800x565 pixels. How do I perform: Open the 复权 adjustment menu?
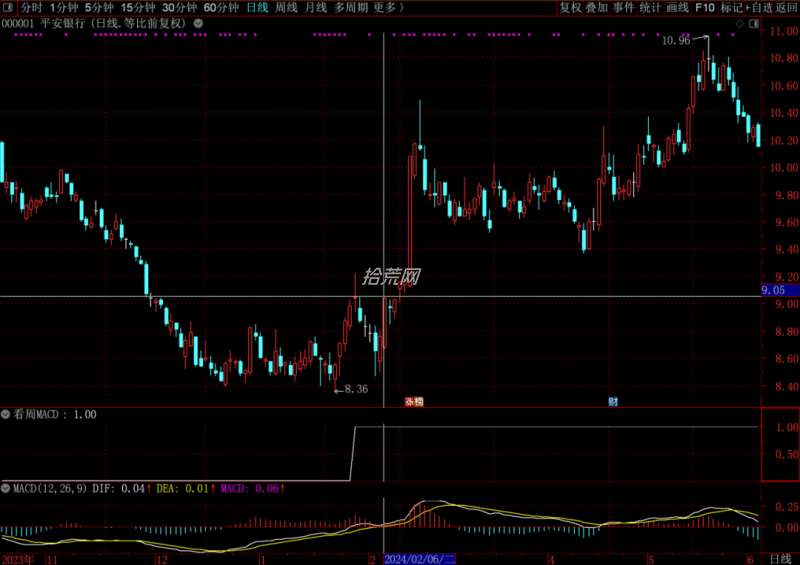click(x=570, y=8)
